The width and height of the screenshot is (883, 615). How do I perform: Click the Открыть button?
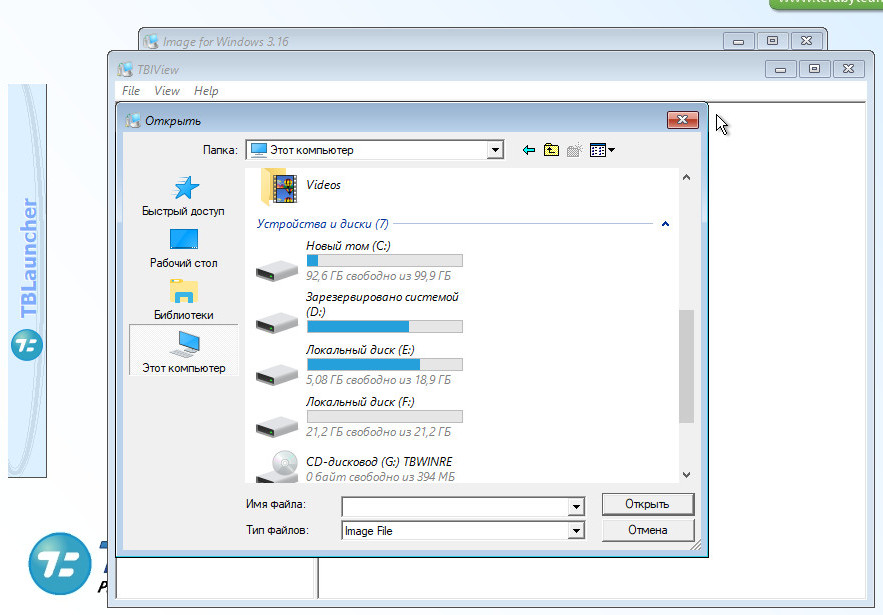point(648,504)
